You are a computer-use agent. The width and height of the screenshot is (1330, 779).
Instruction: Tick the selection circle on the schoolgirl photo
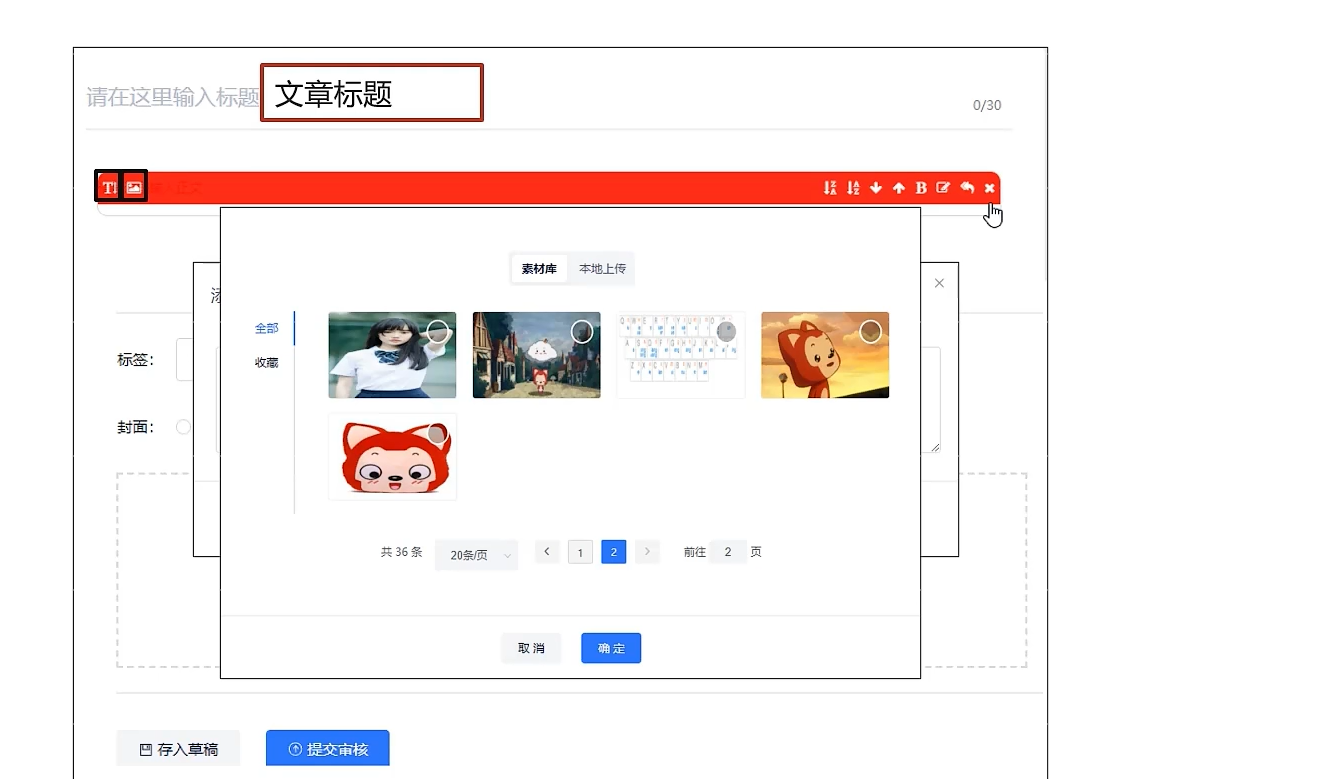click(x=437, y=332)
